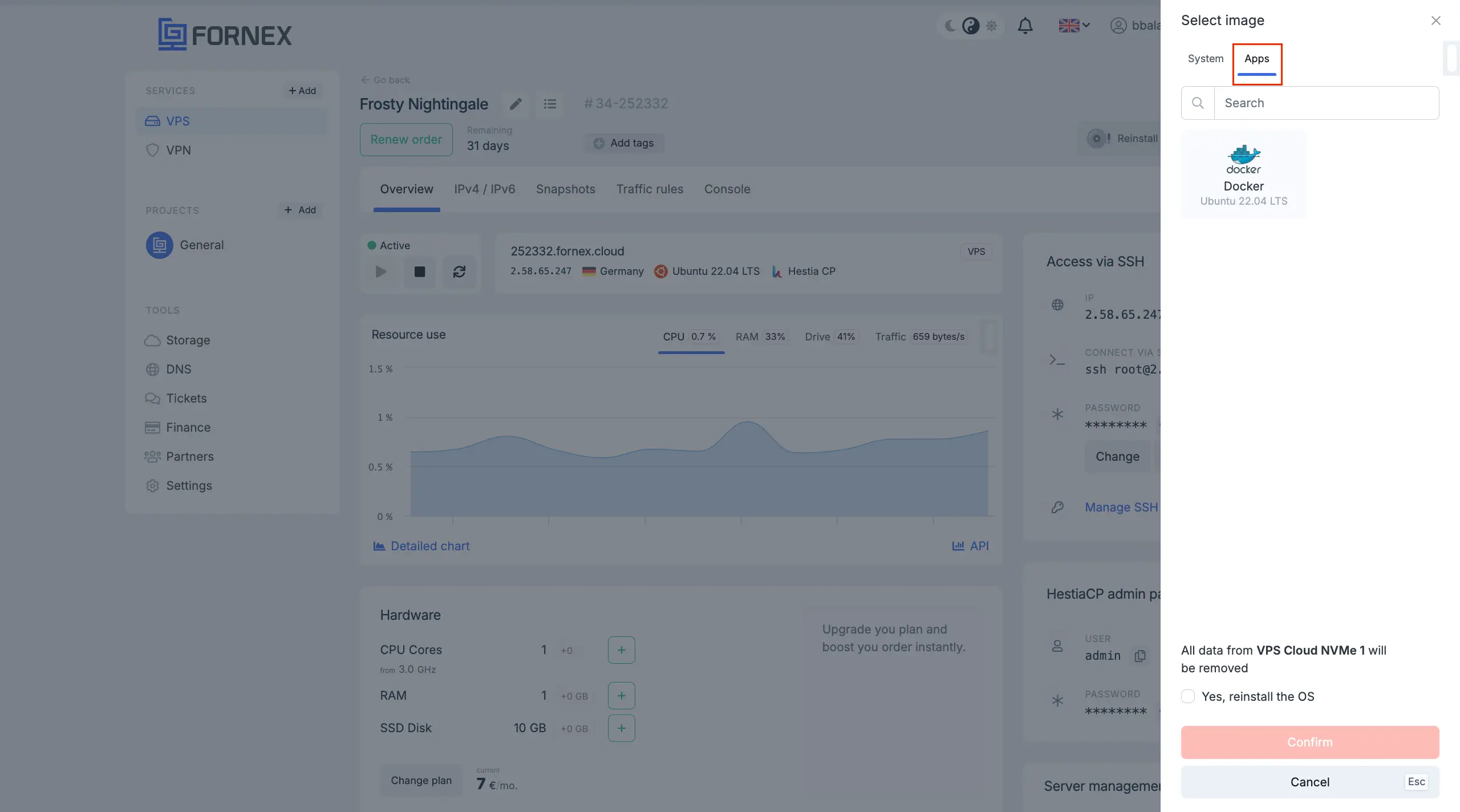Increase SSD Disk with plus
This screenshot has width=1460, height=812.
coord(621,728)
